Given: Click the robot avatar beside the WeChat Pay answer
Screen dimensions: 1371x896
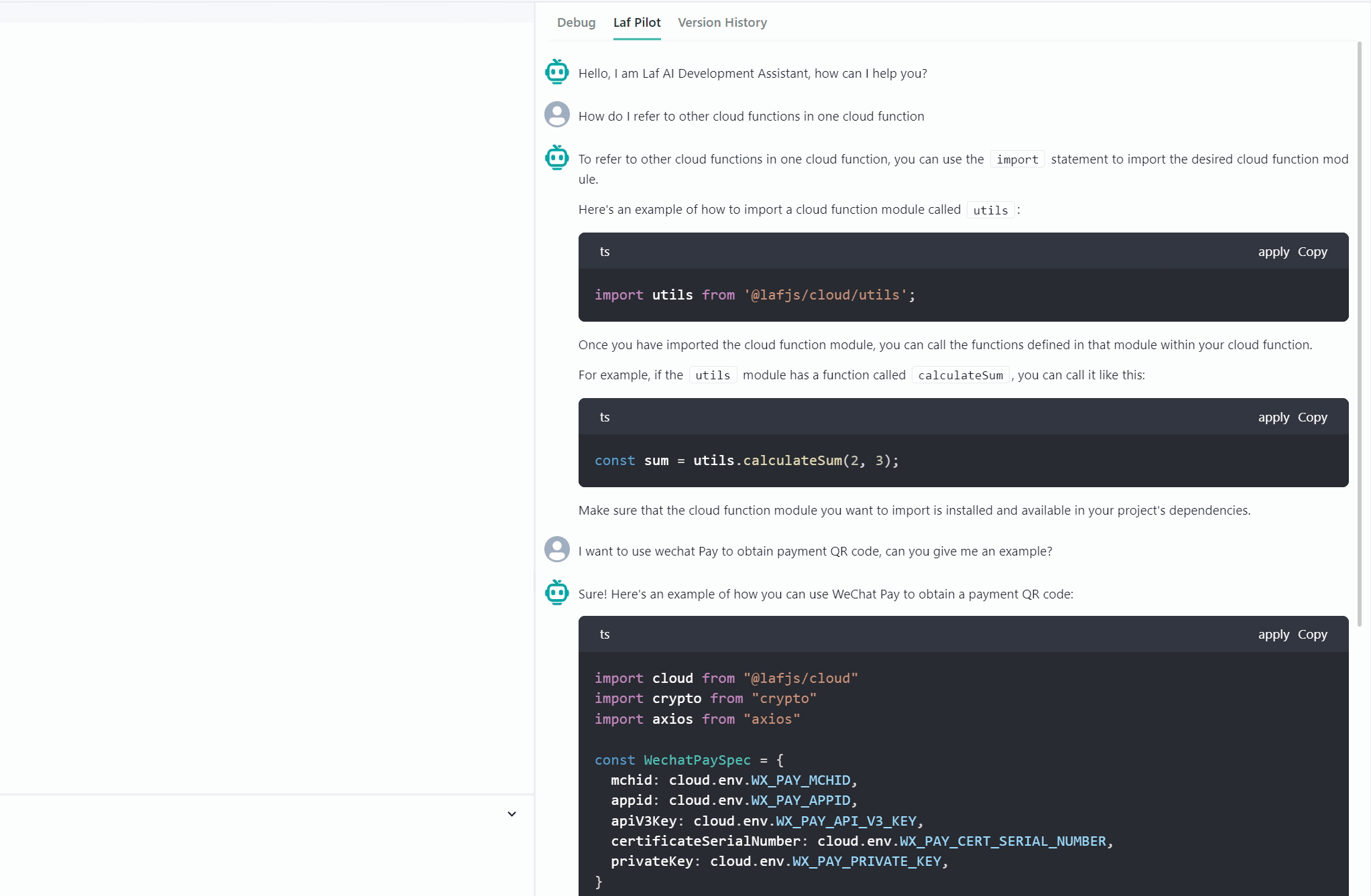Looking at the screenshot, I should click(556, 592).
